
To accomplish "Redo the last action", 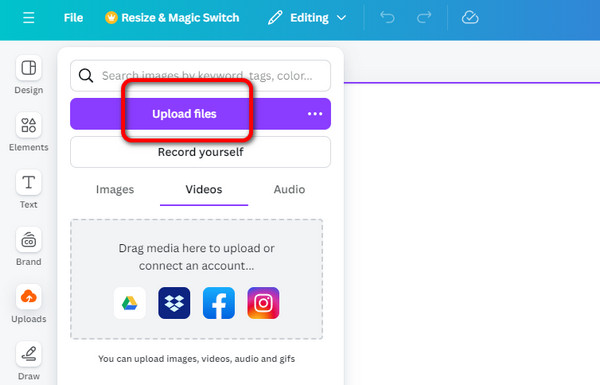I will [424, 18].
